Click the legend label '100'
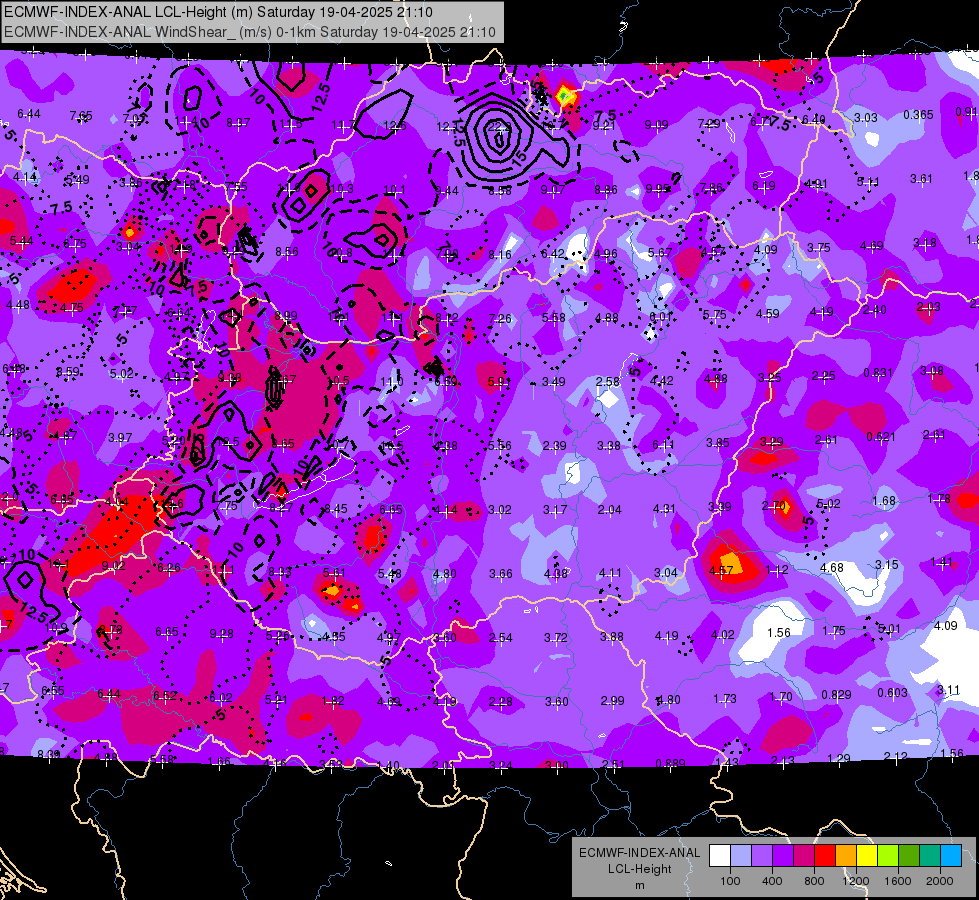 click(x=730, y=881)
